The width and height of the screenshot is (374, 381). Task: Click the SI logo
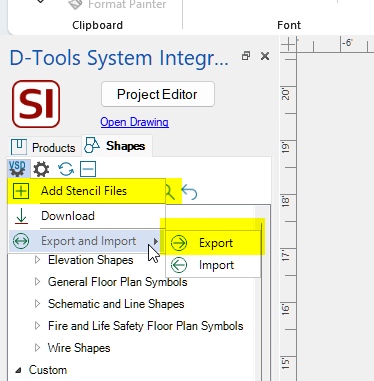36,104
